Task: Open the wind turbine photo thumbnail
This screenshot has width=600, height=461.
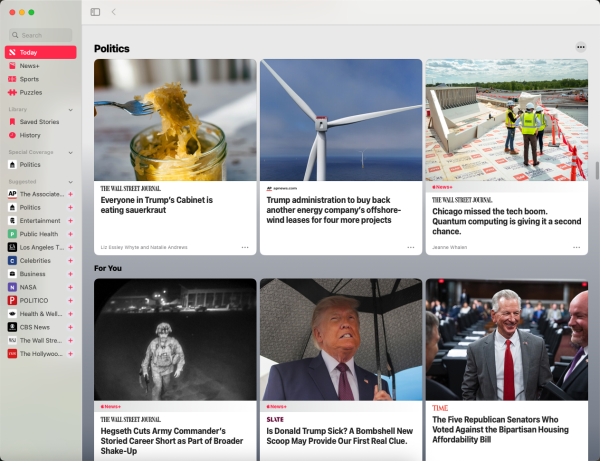Action: 341,120
